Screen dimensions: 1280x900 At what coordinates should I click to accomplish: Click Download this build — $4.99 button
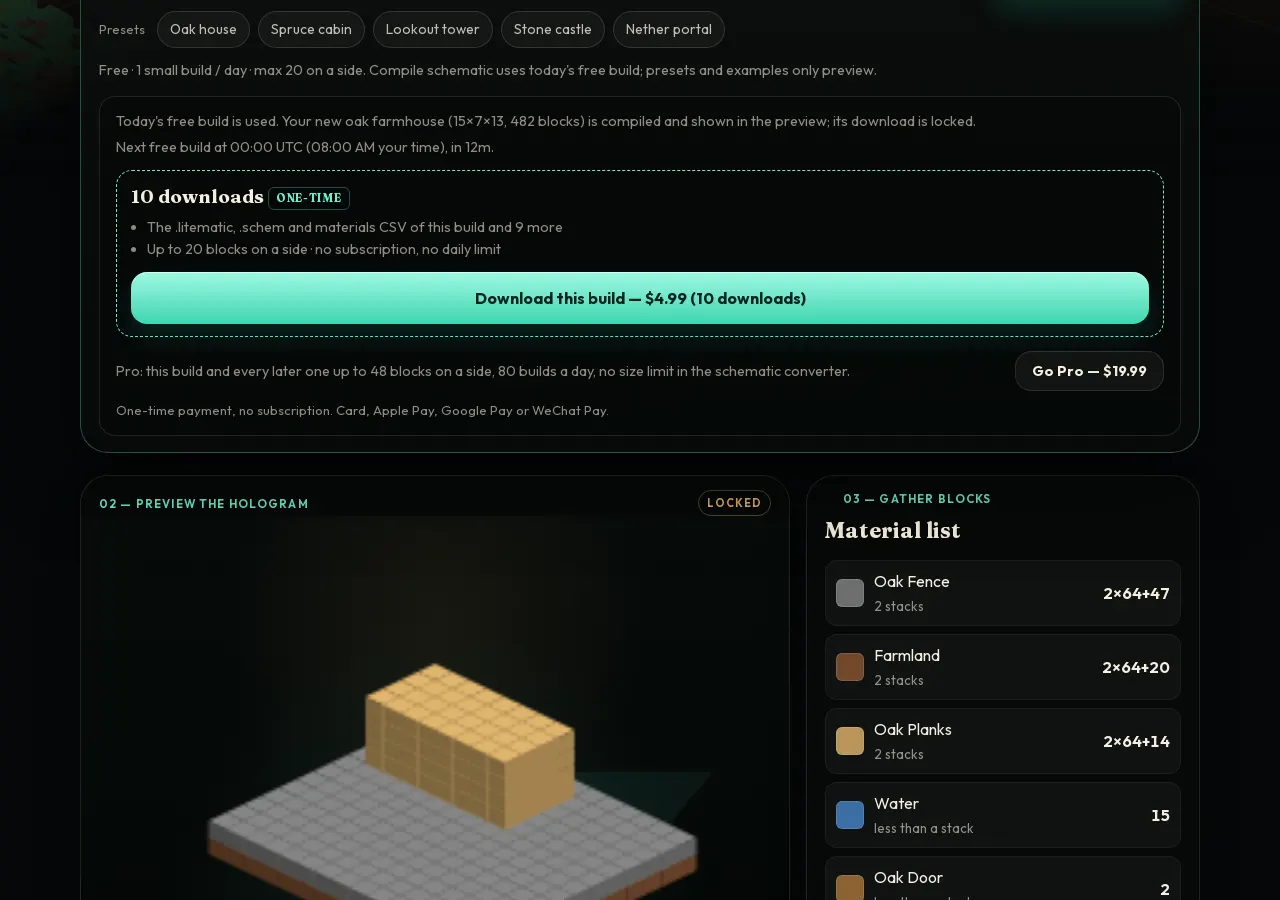640,298
